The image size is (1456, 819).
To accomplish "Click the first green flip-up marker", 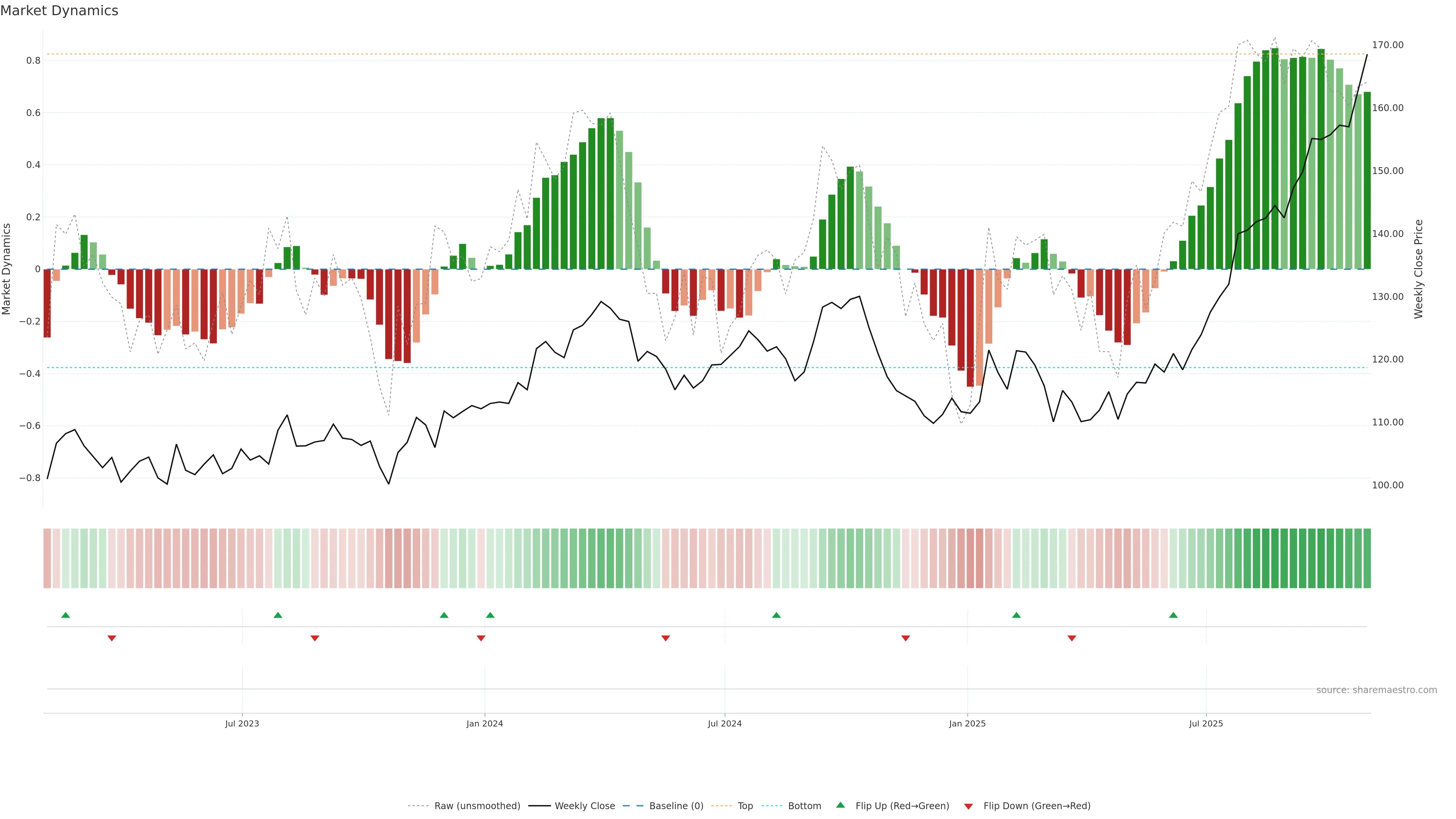I will [x=66, y=615].
